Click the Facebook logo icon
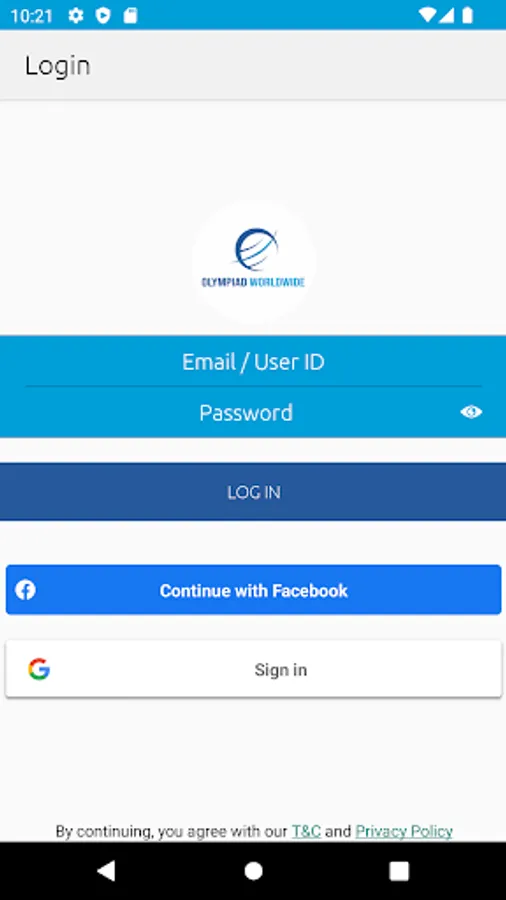Screen dimensions: 506x900 [25, 589]
